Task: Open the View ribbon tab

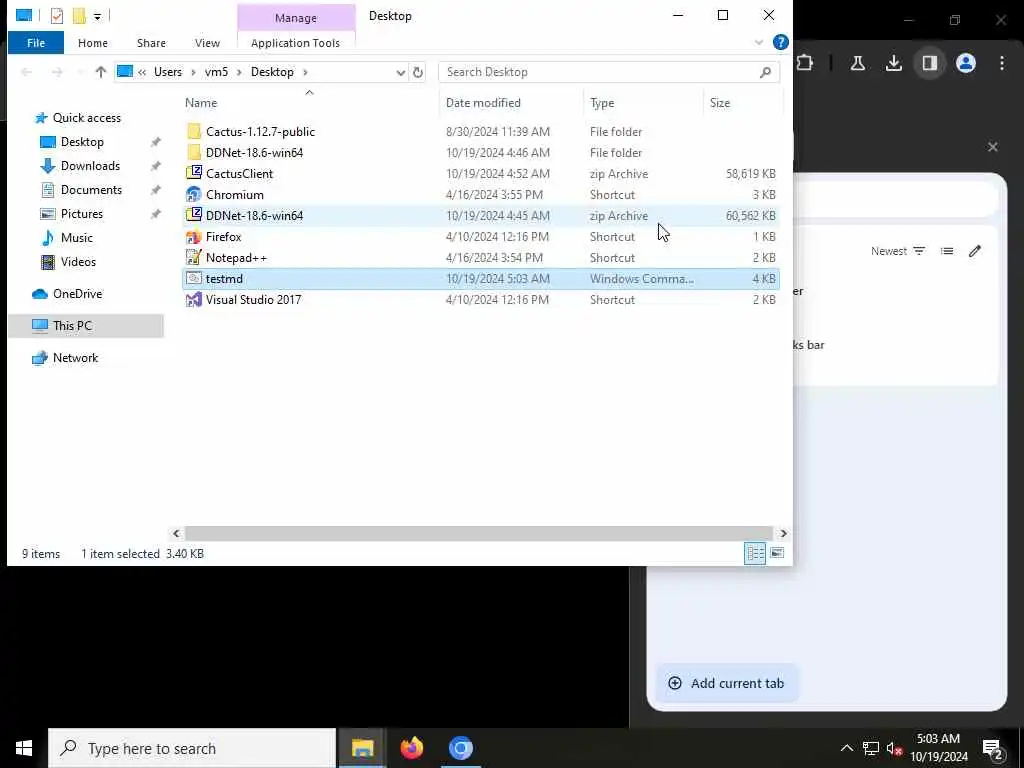Action: click(x=207, y=43)
